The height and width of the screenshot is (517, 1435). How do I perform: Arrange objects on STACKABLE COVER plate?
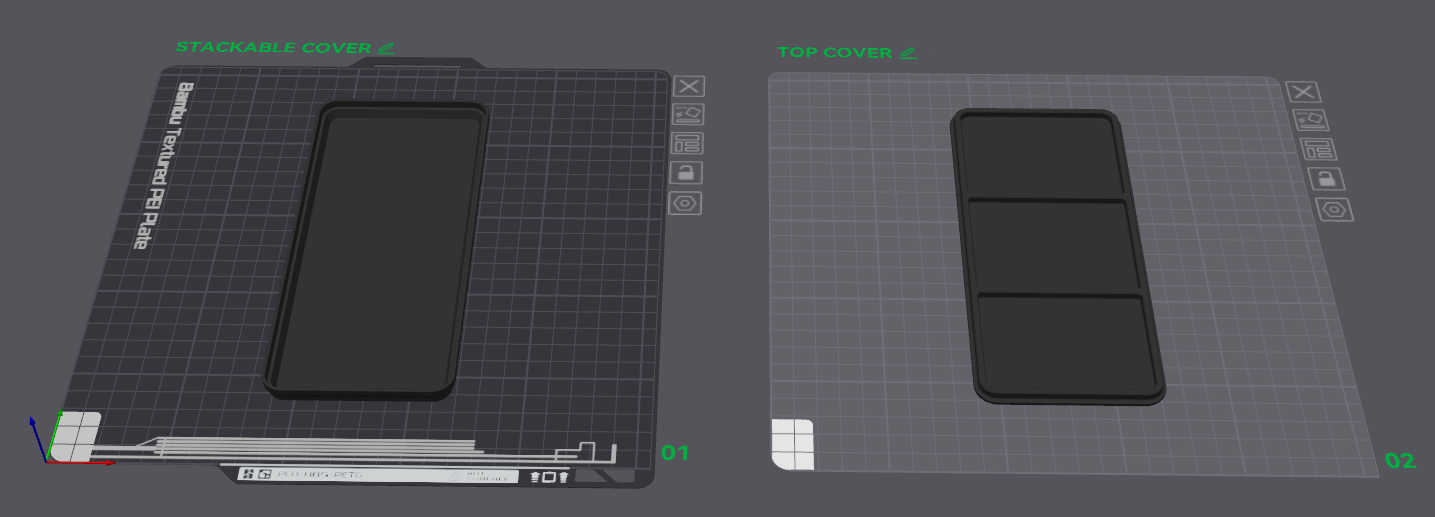(689, 143)
